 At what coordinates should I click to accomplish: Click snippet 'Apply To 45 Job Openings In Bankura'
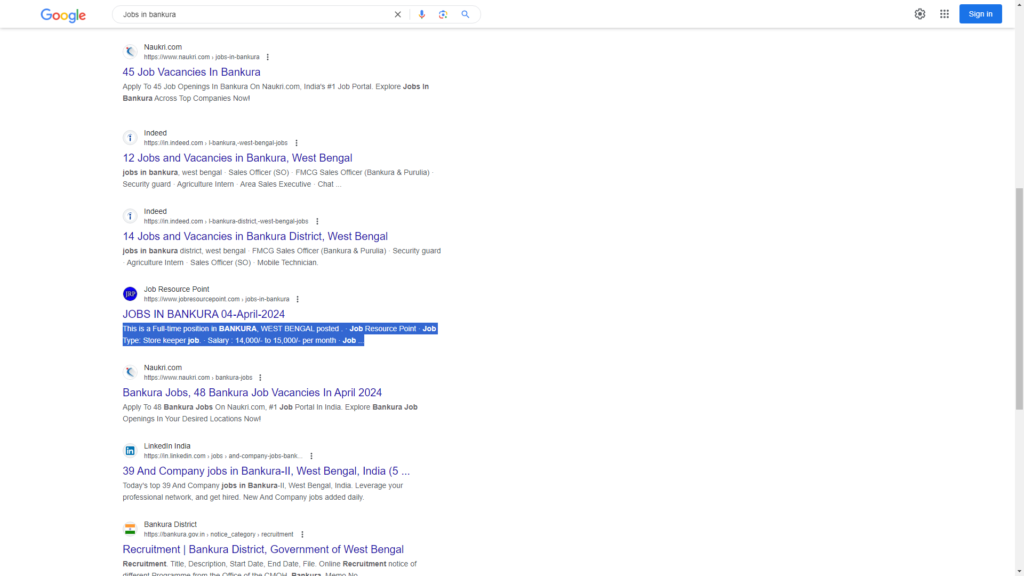click(x=276, y=92)
